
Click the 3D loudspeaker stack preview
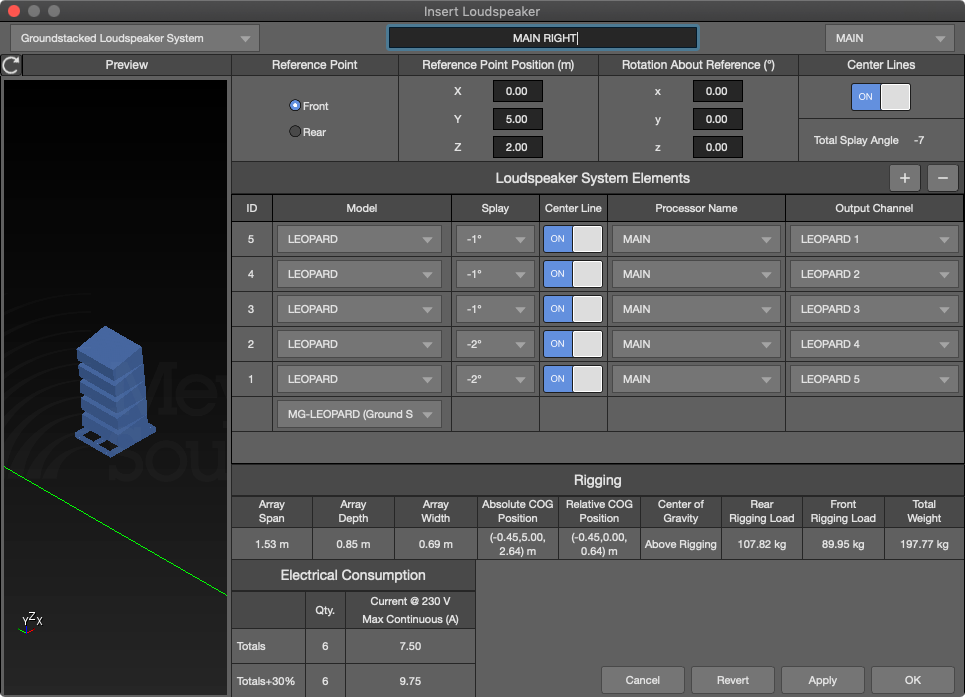point(115,391)
